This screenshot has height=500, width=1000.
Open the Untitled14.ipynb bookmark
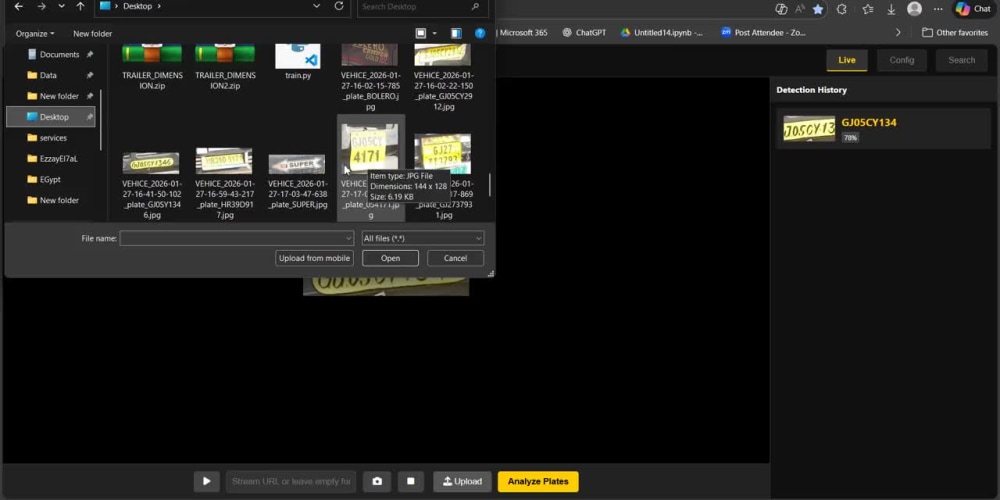662,33
